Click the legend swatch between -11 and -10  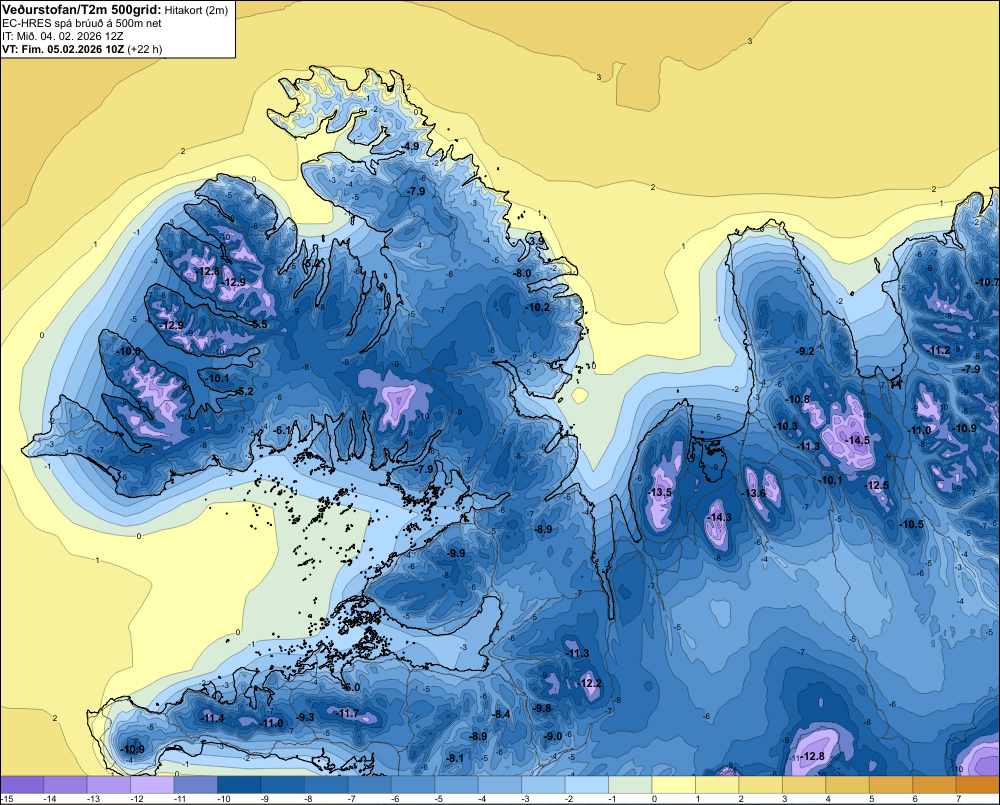tap(196, 785)
